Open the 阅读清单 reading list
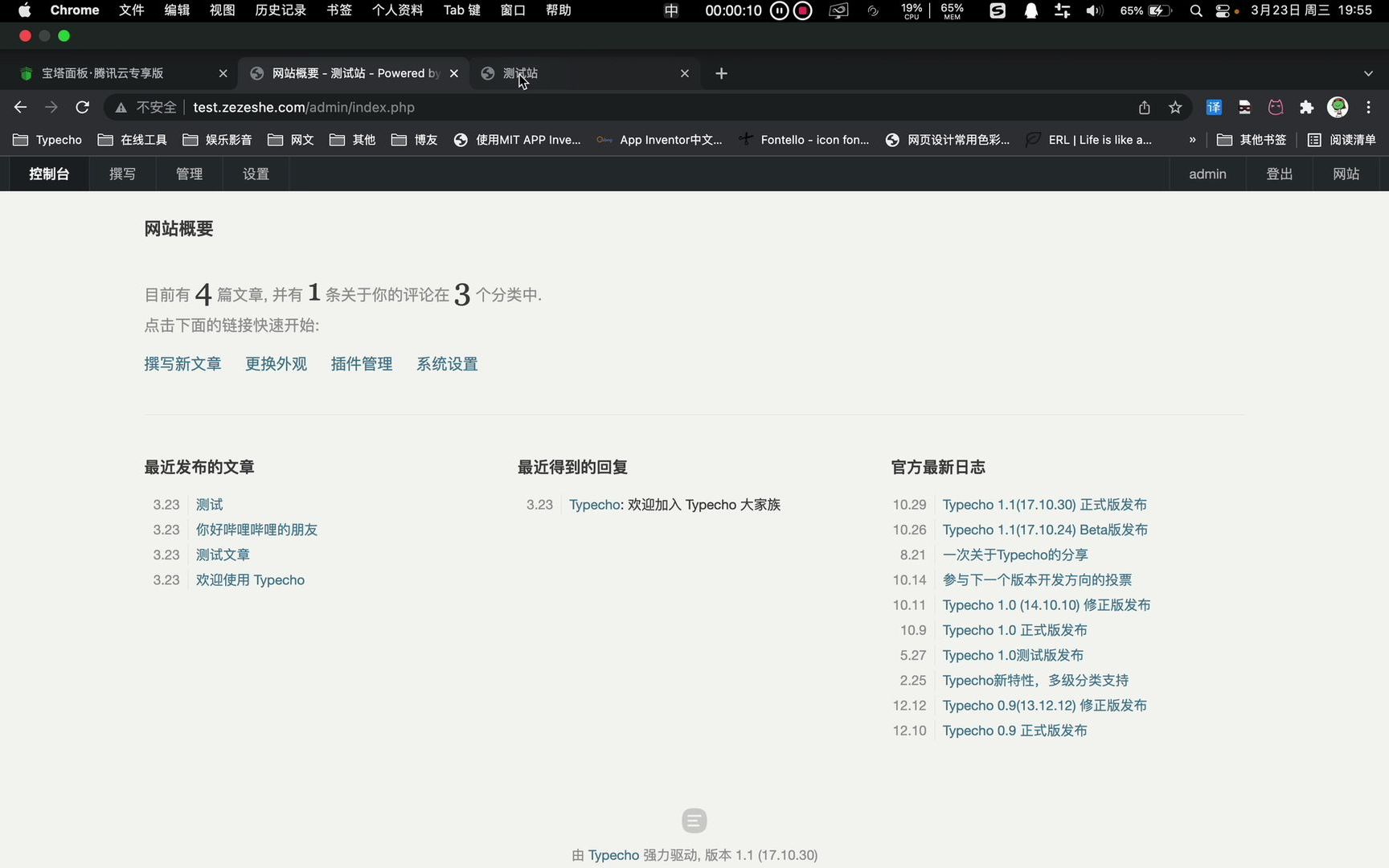Screen dimensions: 1389x868 point(1342,140)
